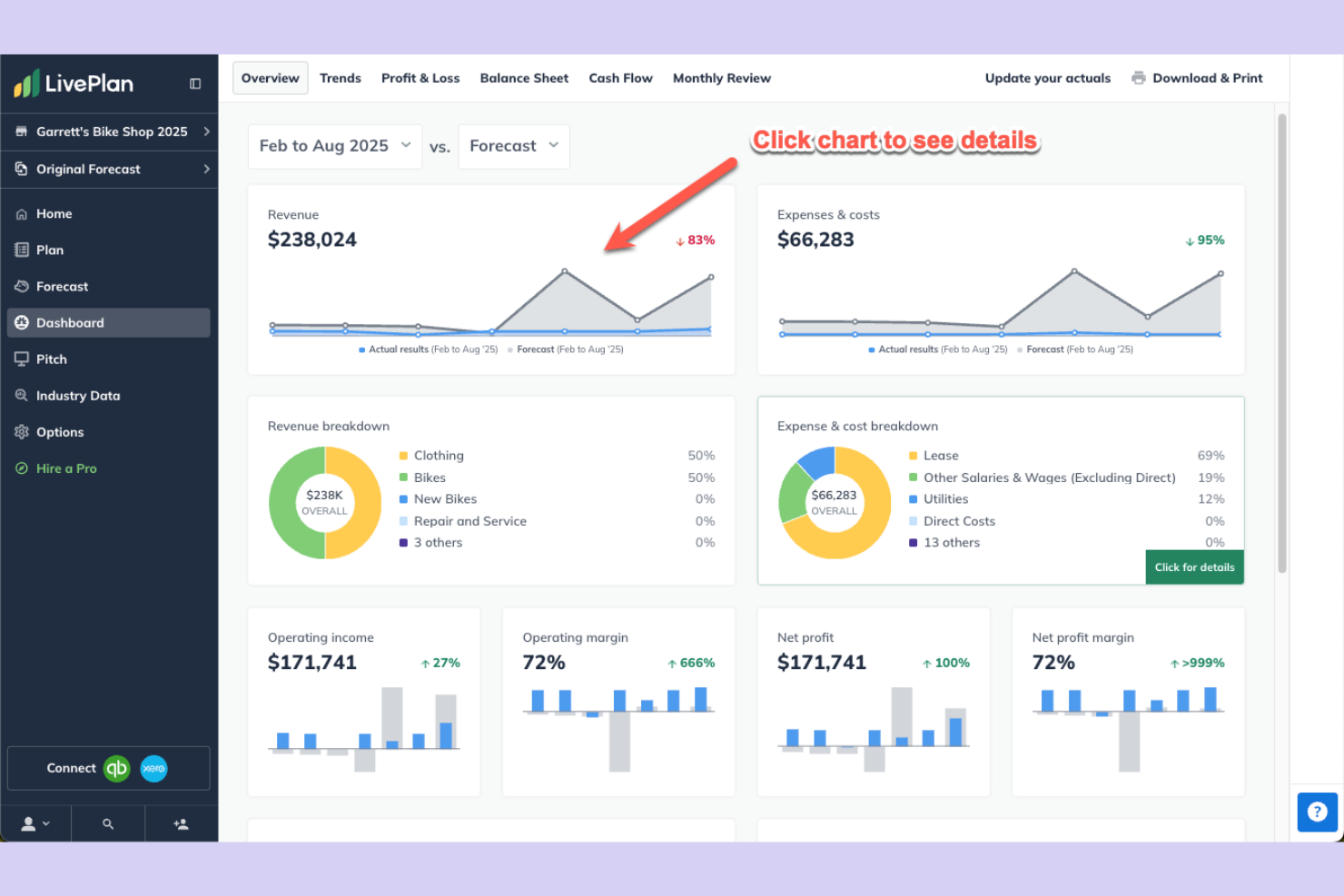Open the Home section in sidebar
The width and height of the screenshot is (1344, 896).
tap(53, 213)
